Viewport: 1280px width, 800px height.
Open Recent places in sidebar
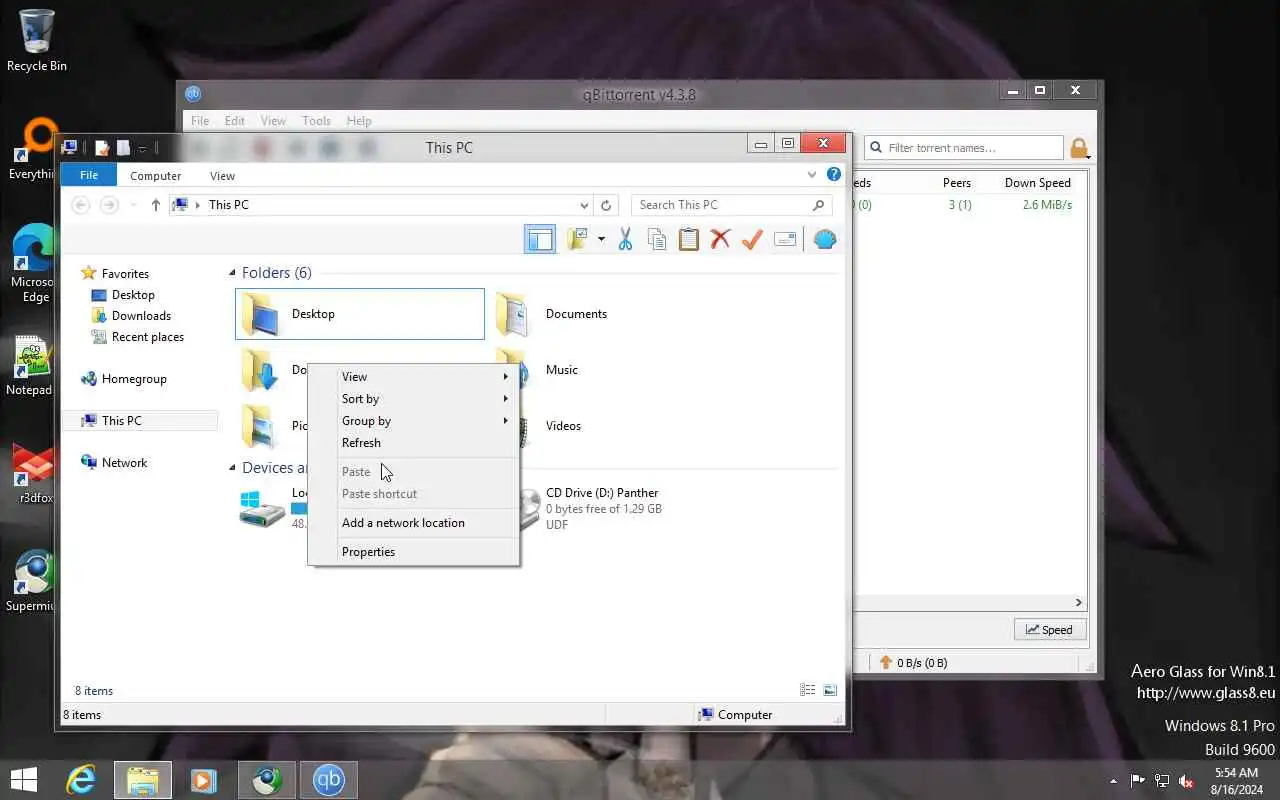(x=148, y=337)
